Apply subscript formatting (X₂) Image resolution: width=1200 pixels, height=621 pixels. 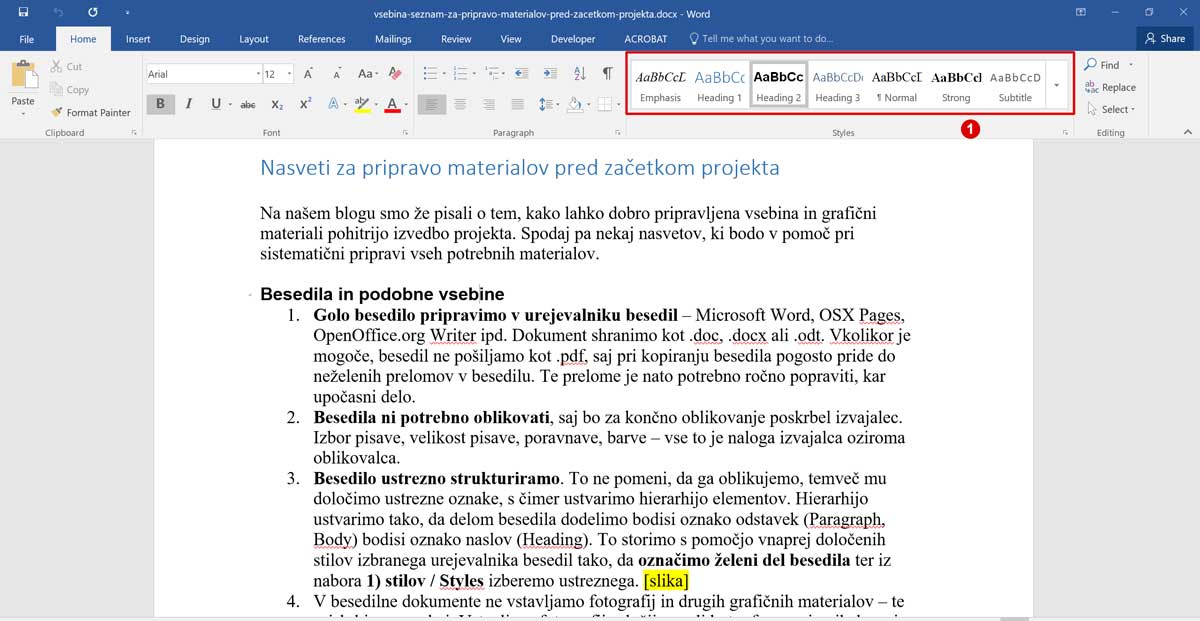(277, 104)
